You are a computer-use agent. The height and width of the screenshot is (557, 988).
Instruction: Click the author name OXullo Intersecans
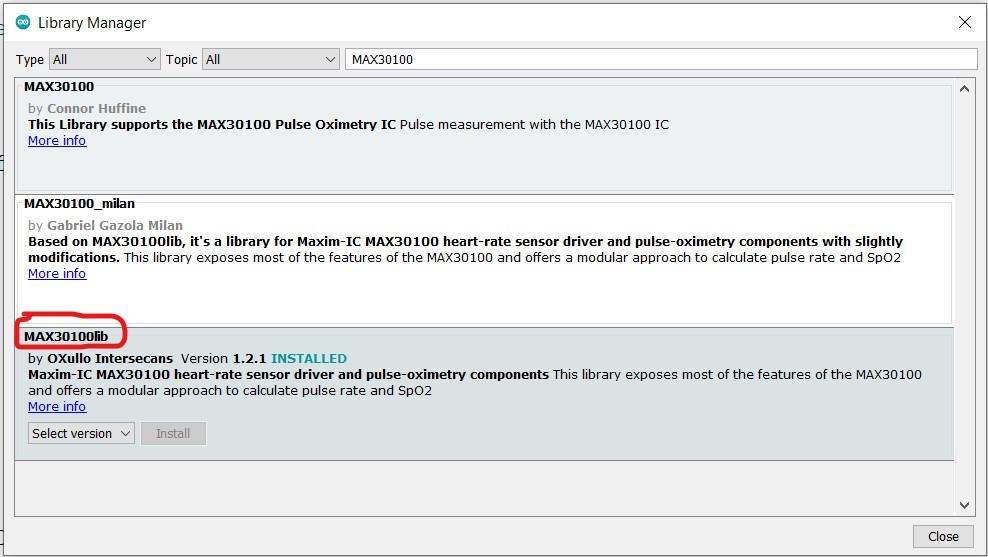point(110,359)
